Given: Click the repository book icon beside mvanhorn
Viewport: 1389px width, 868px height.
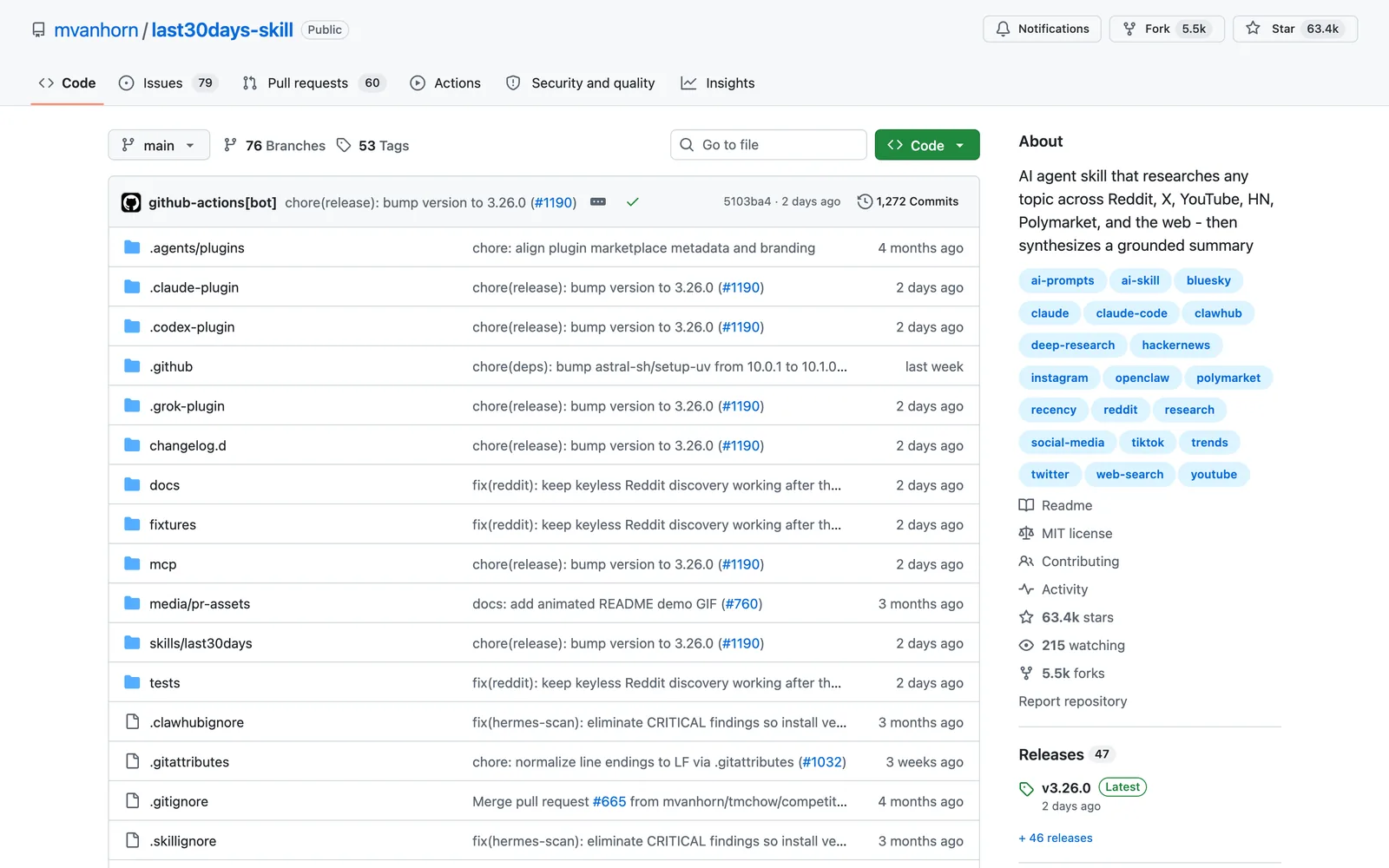Looking at the screenshot, I should 38,30.
